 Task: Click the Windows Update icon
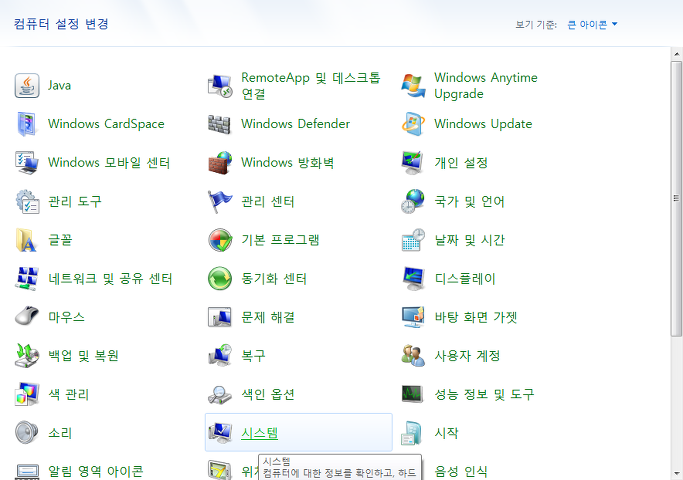pyautogui.click(x=413, y=124)
